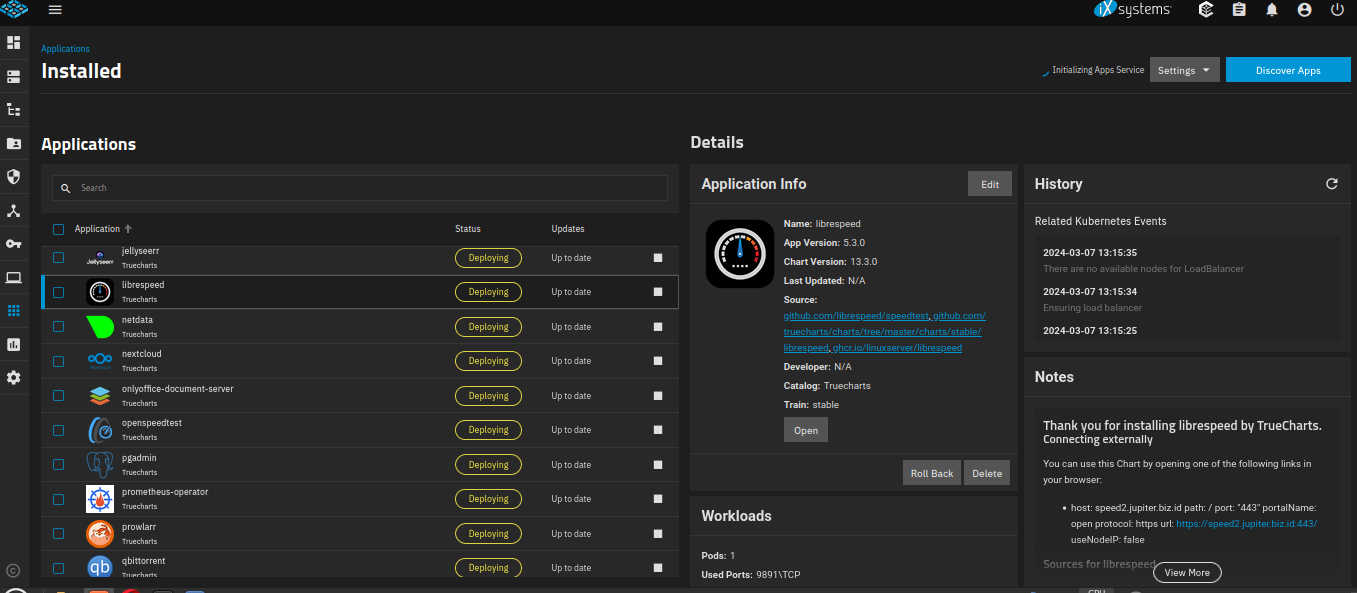Open the Alerts bell icon
Image resolution: width=1357 pixels, height=593 pixels.
pos(1272,10)
